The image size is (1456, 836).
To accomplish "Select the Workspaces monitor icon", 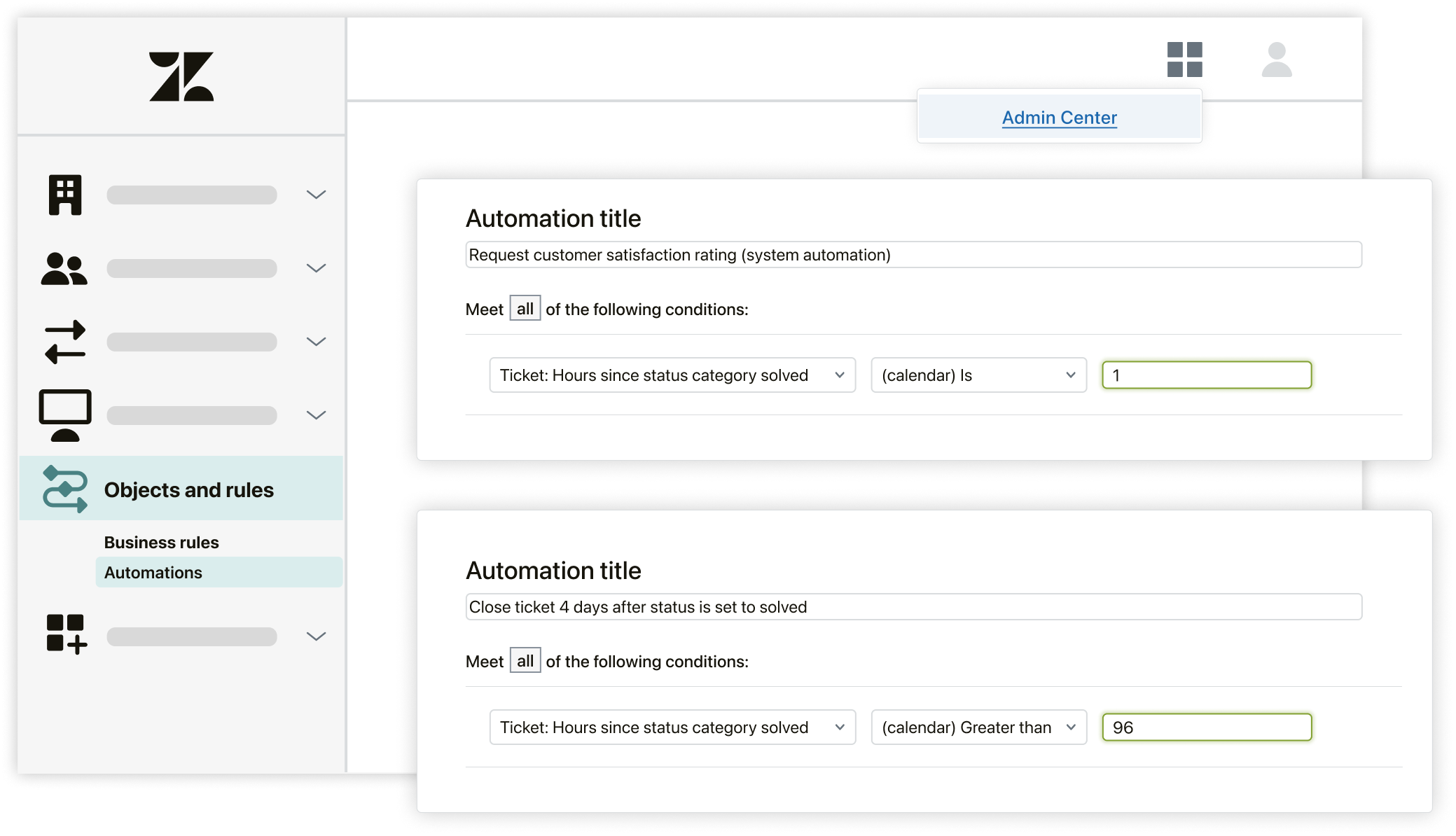I will pos(65,415).
